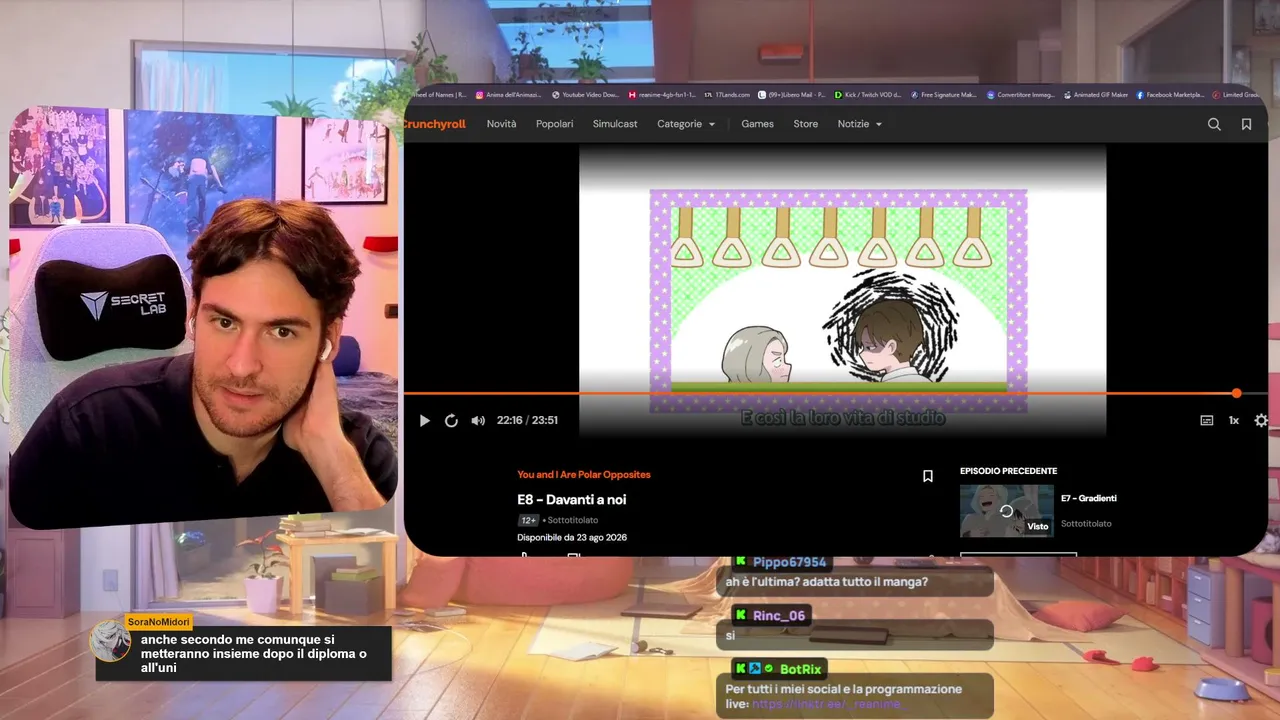Click the E8 - Davanti a noi title
1280x720 pixels.
[572, 499]
